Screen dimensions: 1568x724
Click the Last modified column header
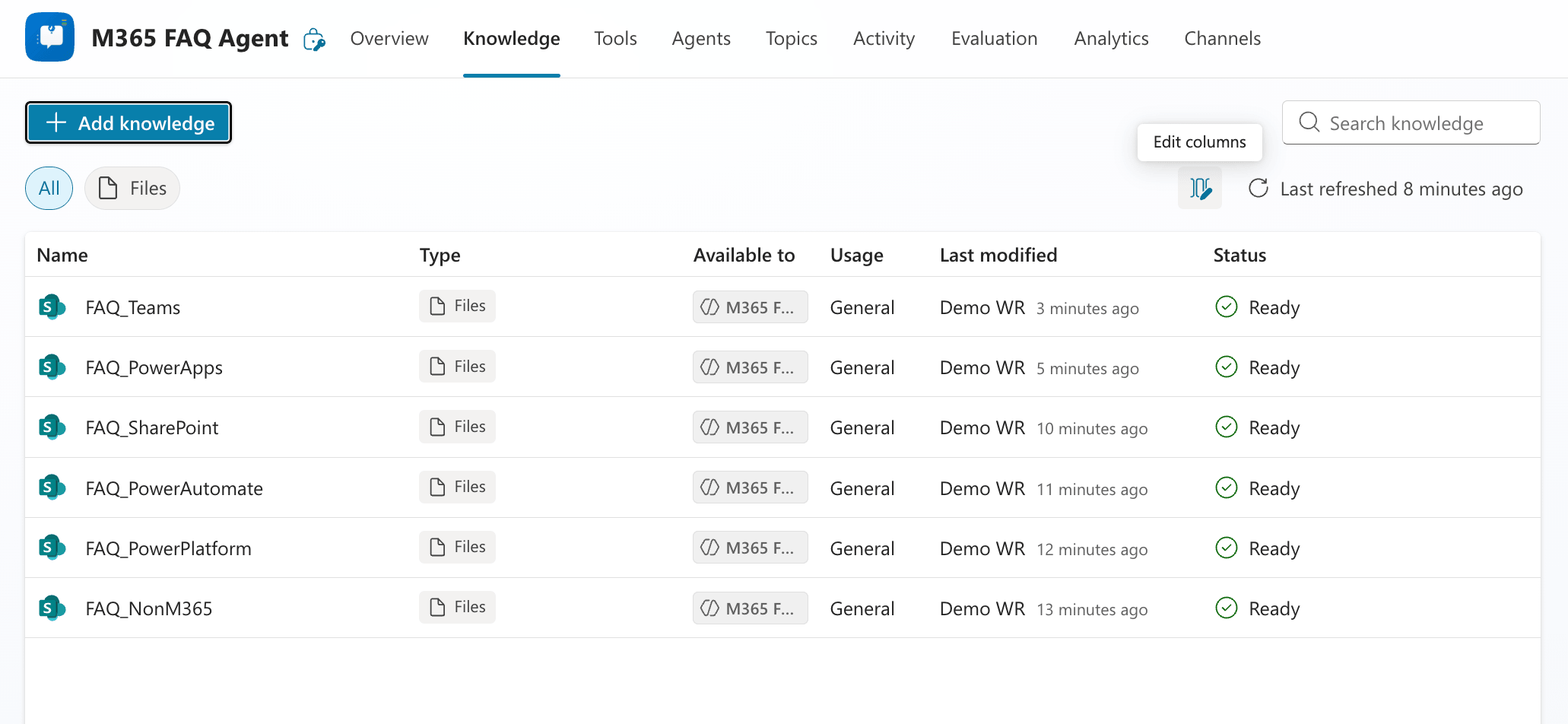pos(998,255)
